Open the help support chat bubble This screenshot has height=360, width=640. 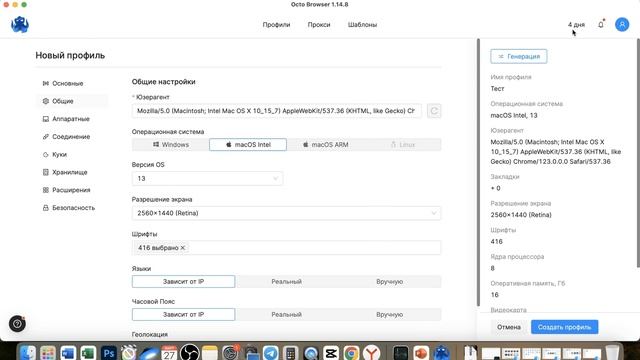17,324
